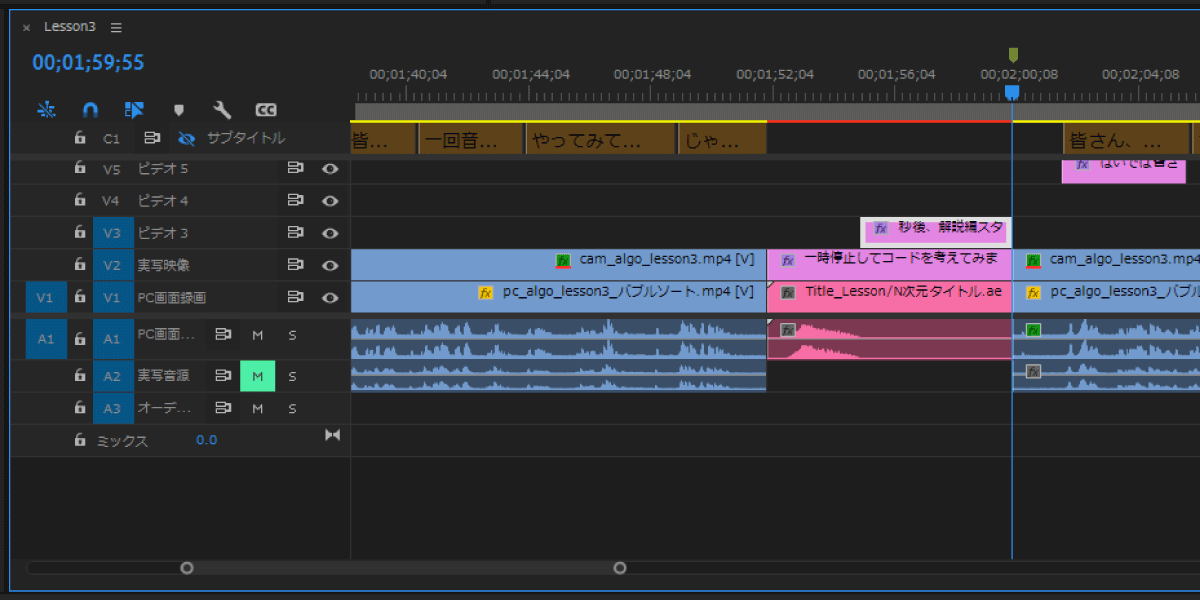Click the A1 source patching button
1200x600 pixels.
(46, 339)
